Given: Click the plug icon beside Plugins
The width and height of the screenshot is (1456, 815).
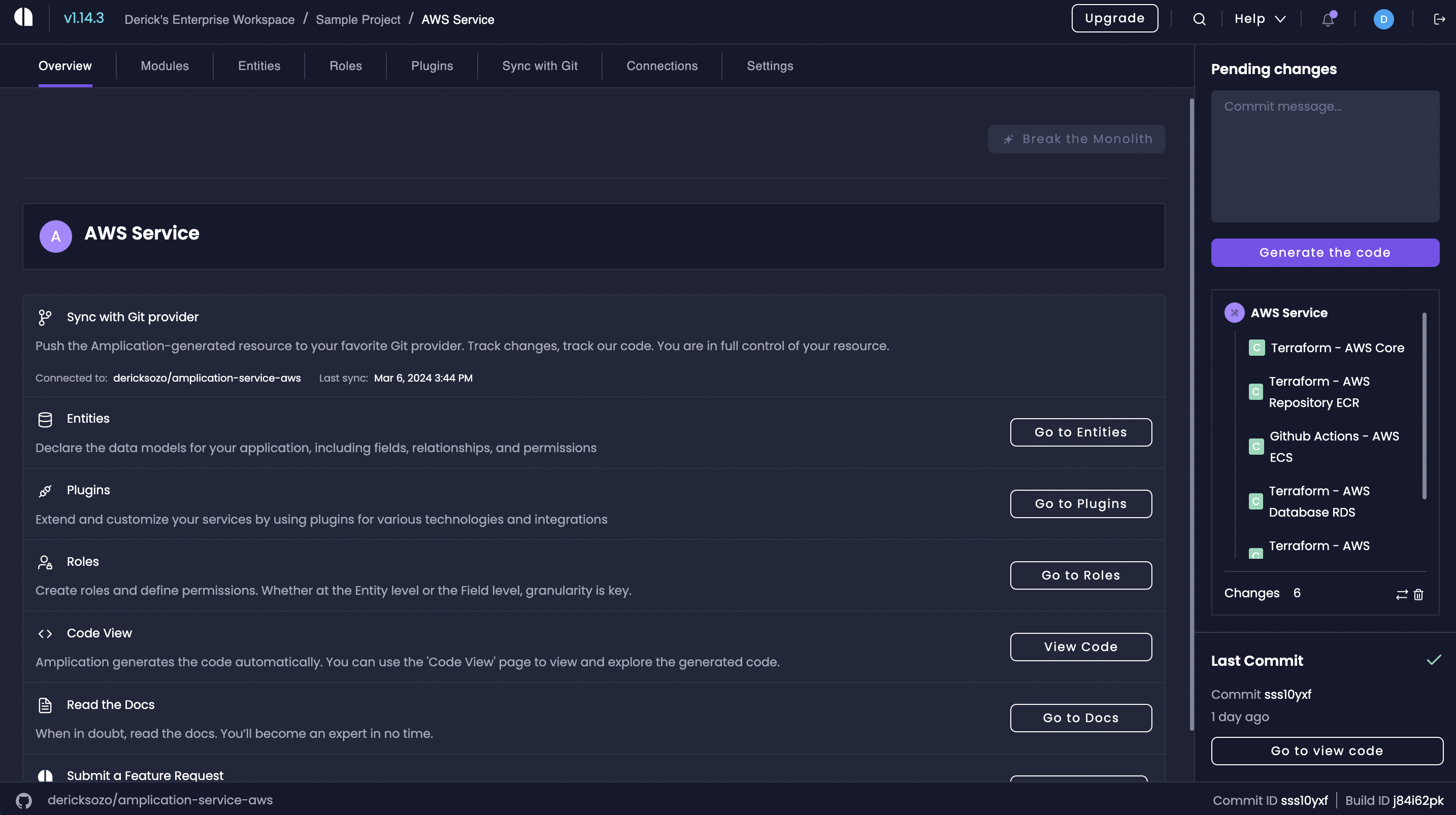Looking at the screenshot, I should (45, 491).
